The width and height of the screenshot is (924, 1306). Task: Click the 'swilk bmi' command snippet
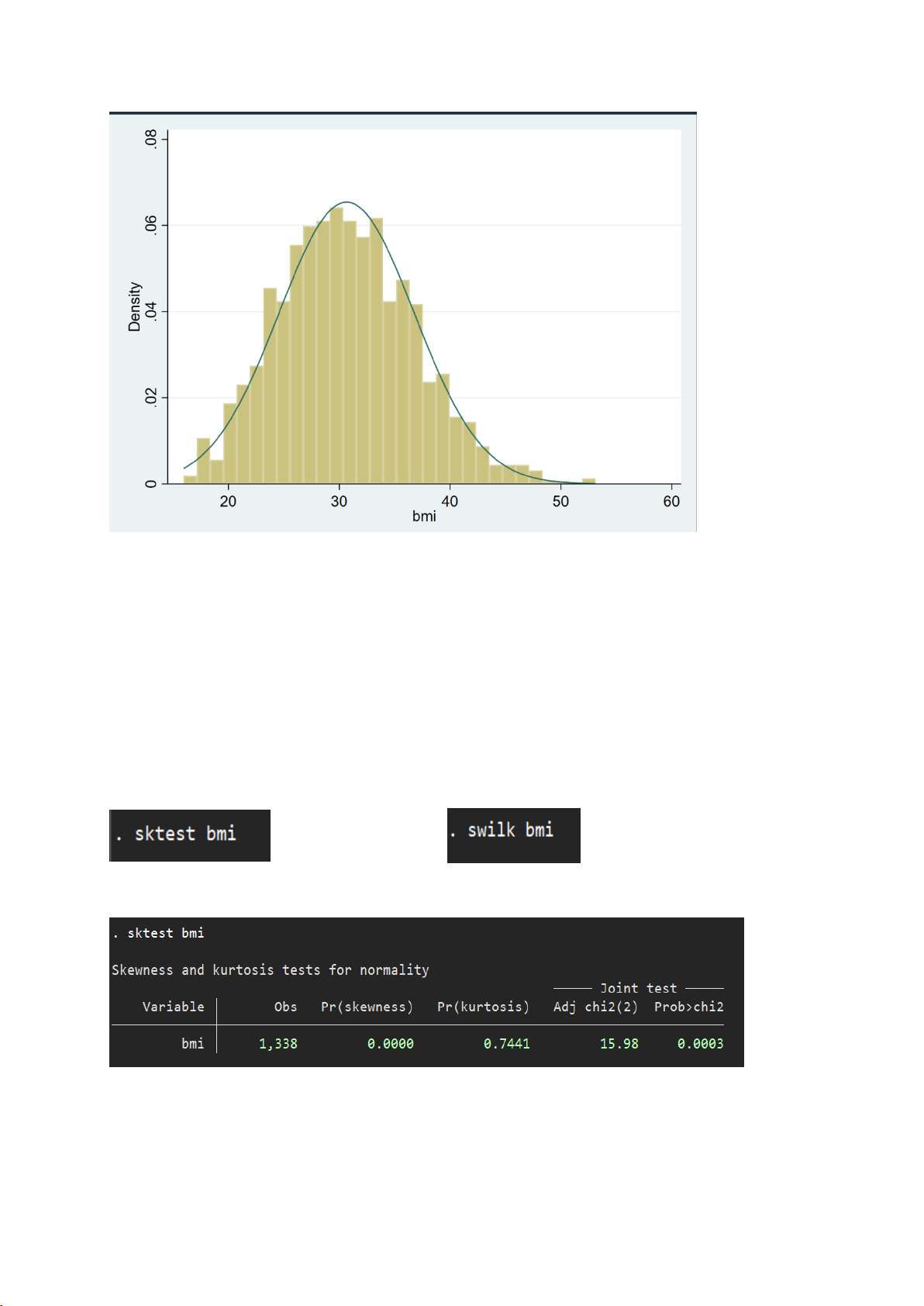tap(513, 831)
